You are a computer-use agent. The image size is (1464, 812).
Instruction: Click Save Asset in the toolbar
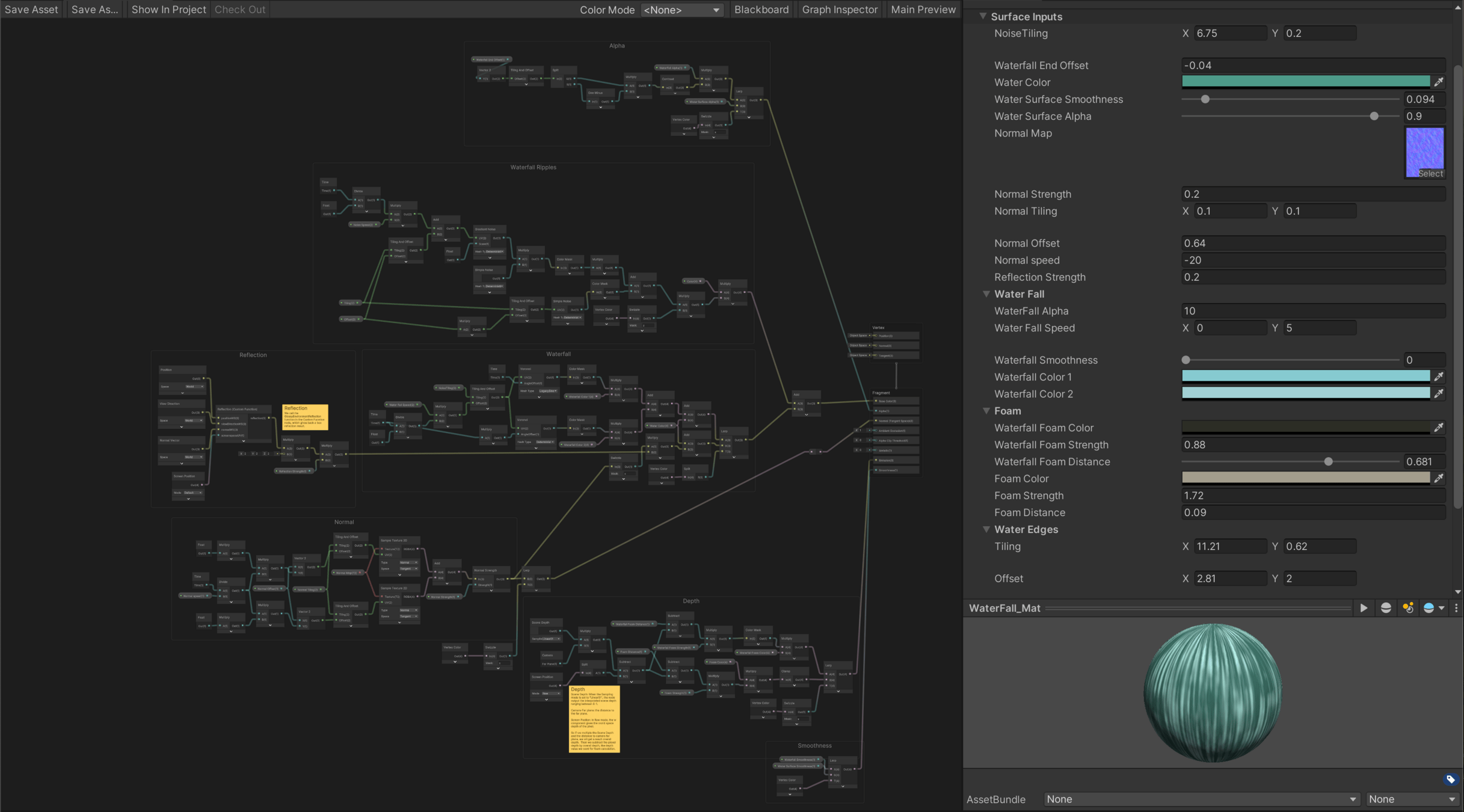coord(31,10)
